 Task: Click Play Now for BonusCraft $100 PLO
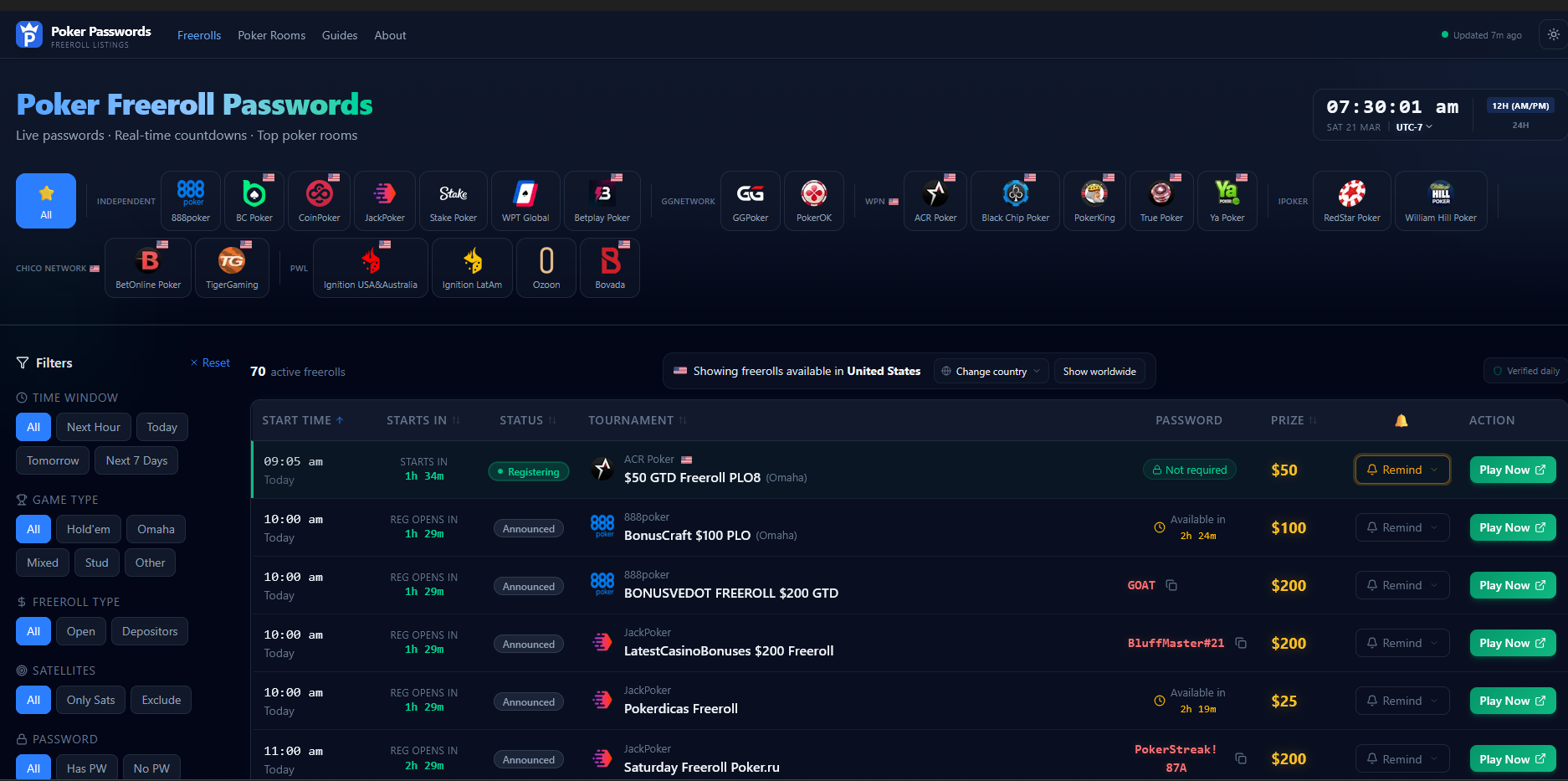point(1513,527)
